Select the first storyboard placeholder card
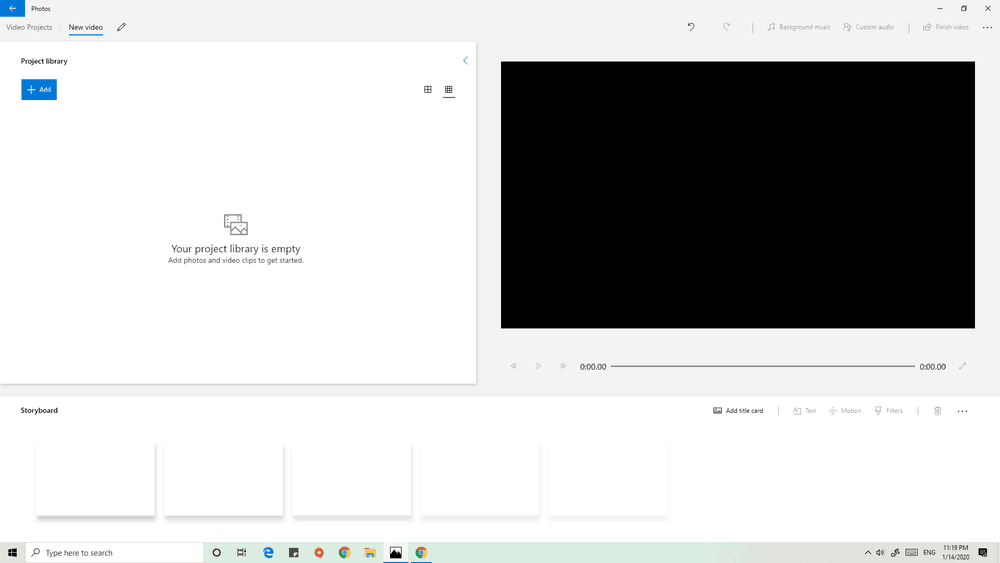The image size is (1000, 563). [95, 479]
